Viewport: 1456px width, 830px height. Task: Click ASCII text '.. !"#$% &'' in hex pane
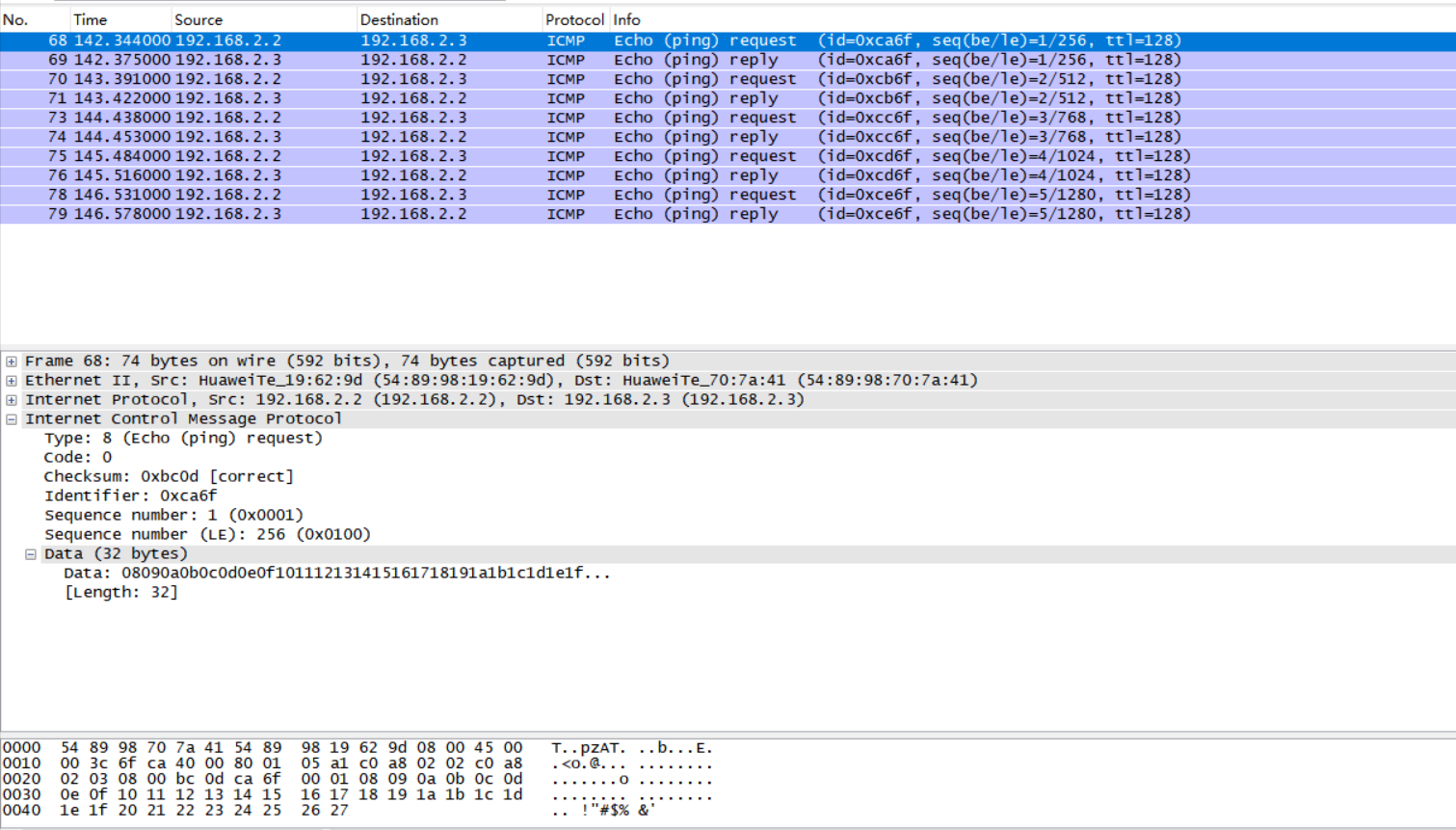point(603,810)
